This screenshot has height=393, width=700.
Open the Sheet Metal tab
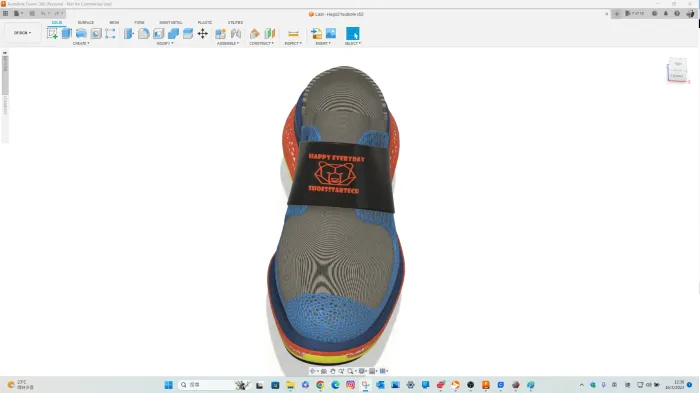171,22
